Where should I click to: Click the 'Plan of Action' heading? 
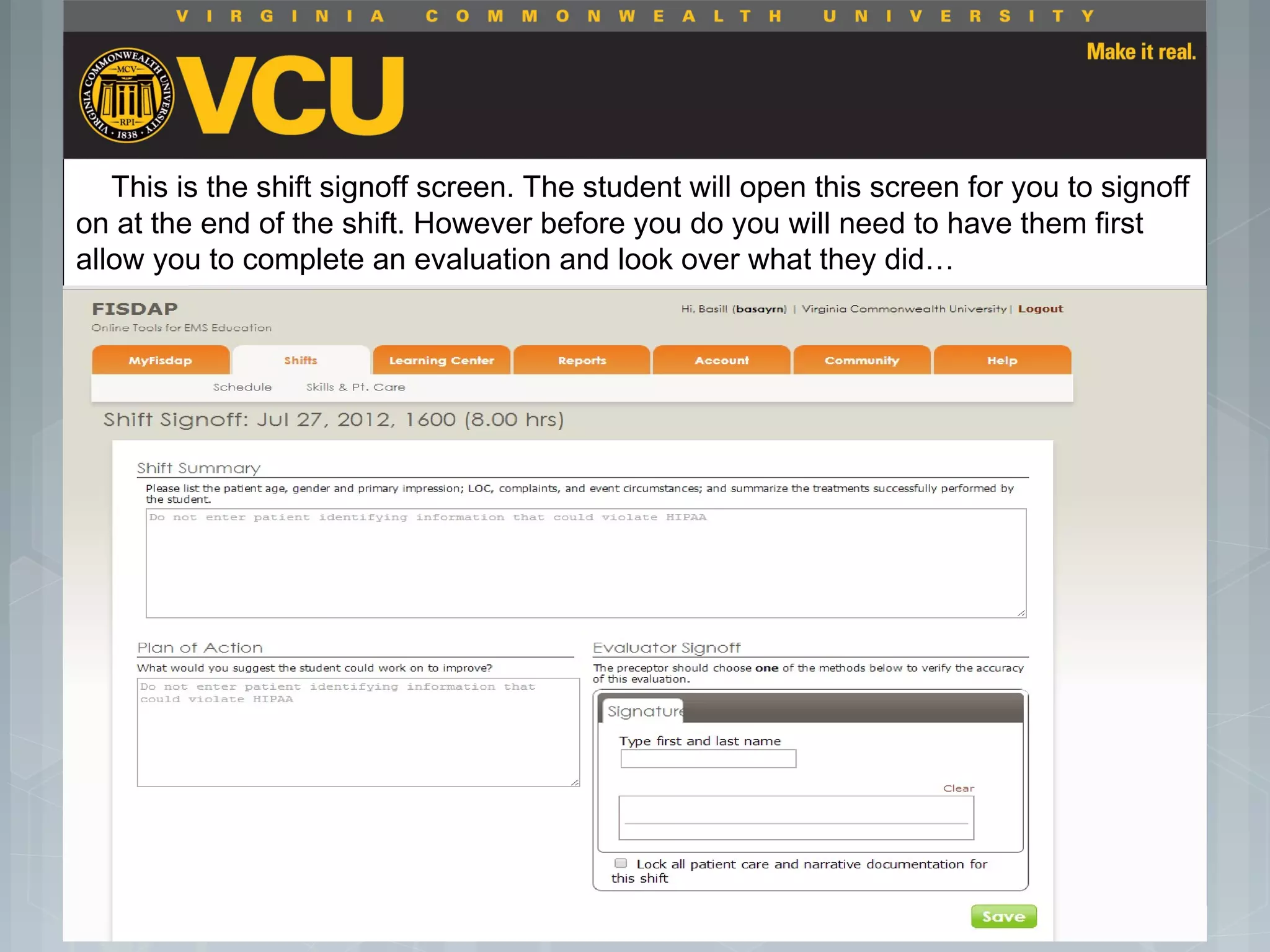(200, 648)
